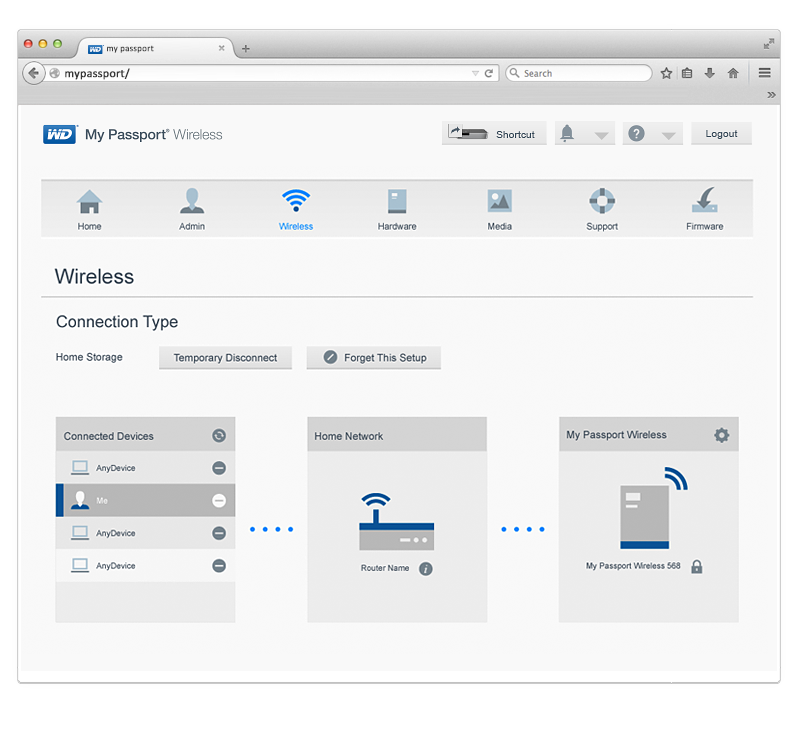Switch to the Hardware tab label

[x=397, y=227]
